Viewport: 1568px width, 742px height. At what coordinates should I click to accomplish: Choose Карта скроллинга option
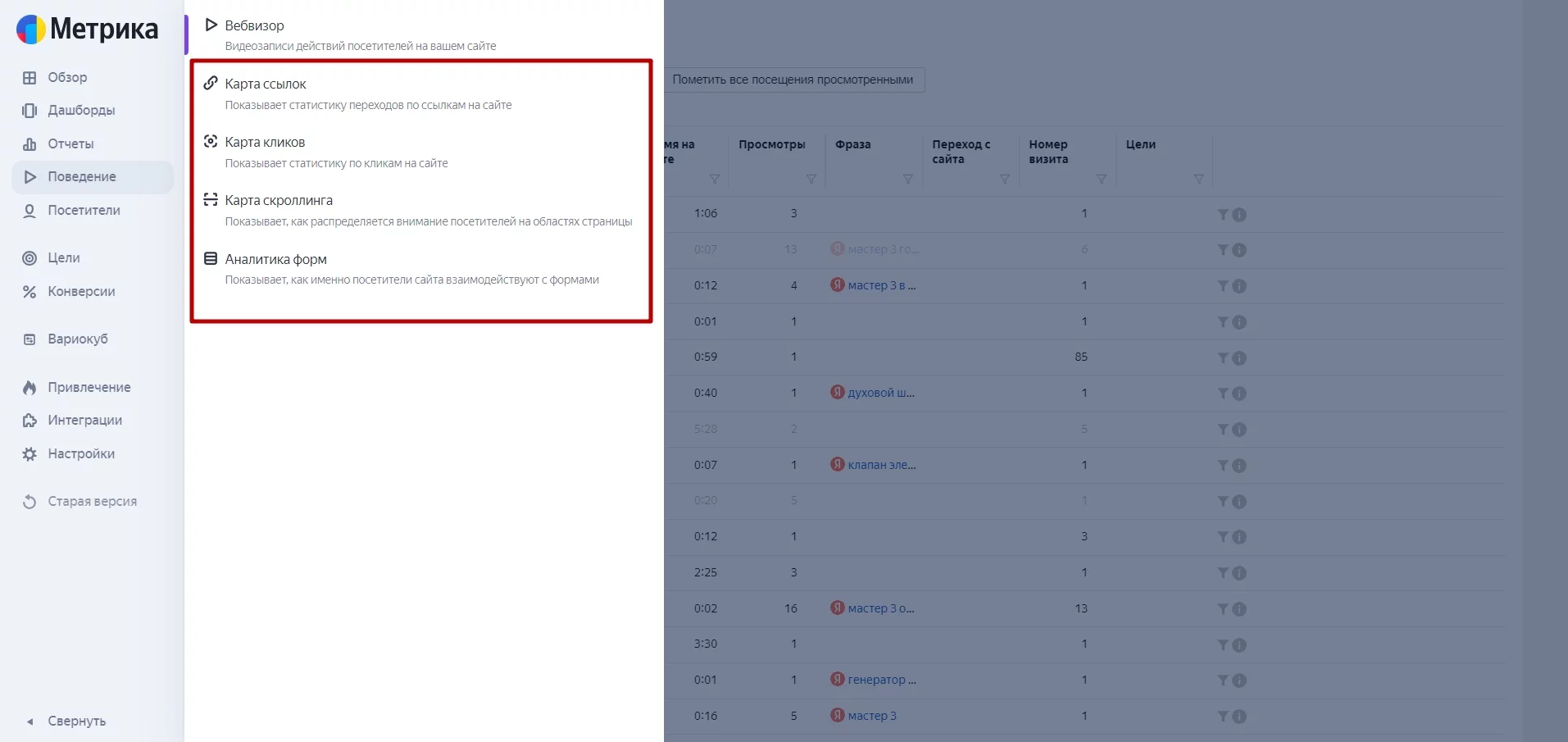coord(279,201)
